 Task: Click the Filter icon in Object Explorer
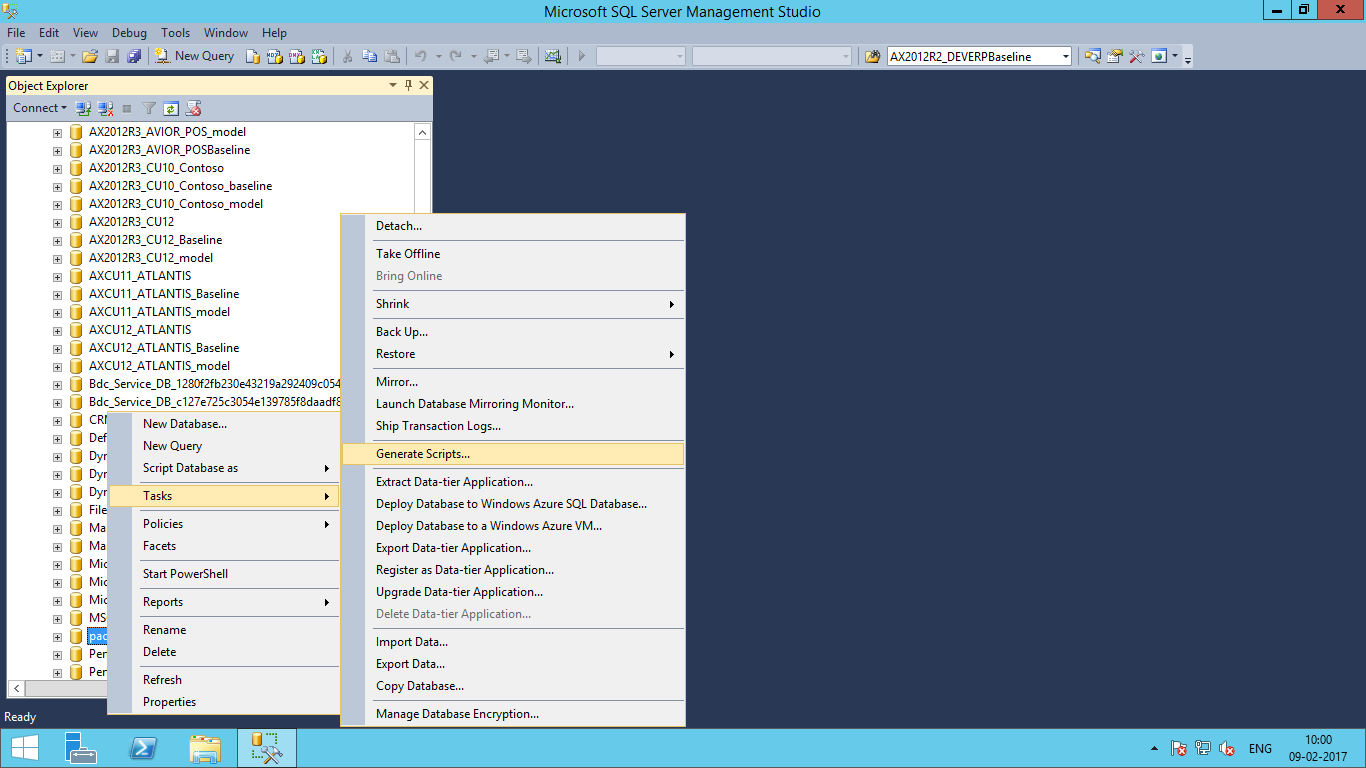pyautogui.click(x=149, y=108)
